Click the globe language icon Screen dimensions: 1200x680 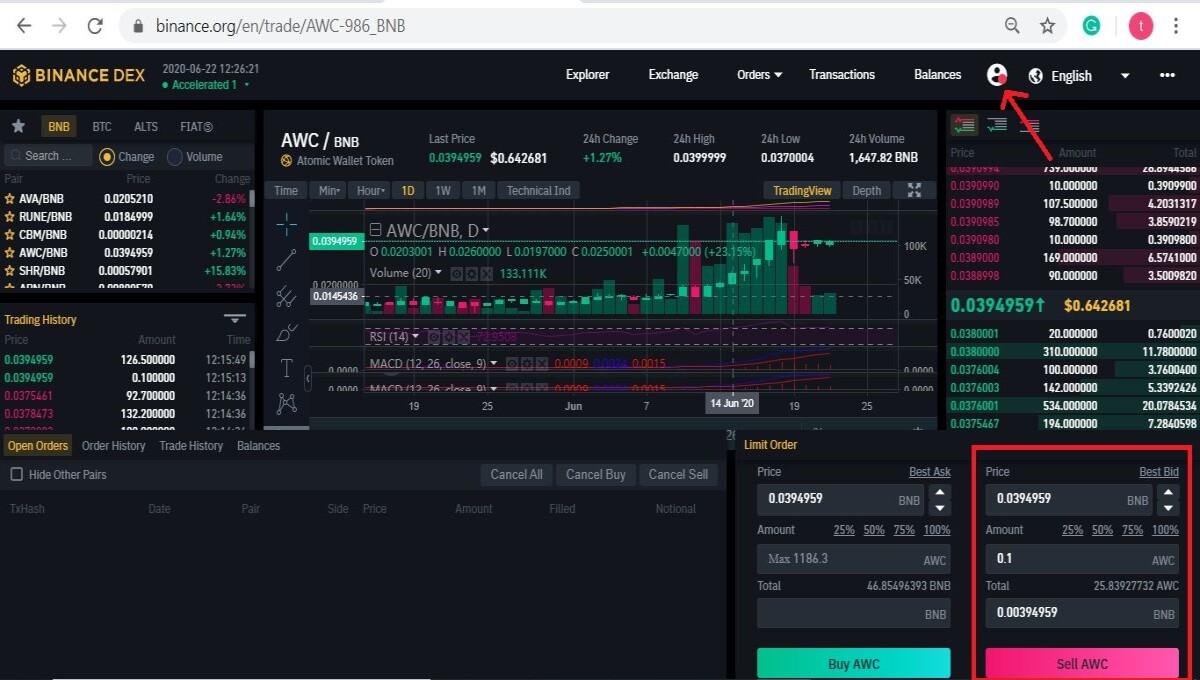click(x=1036, y=76)
